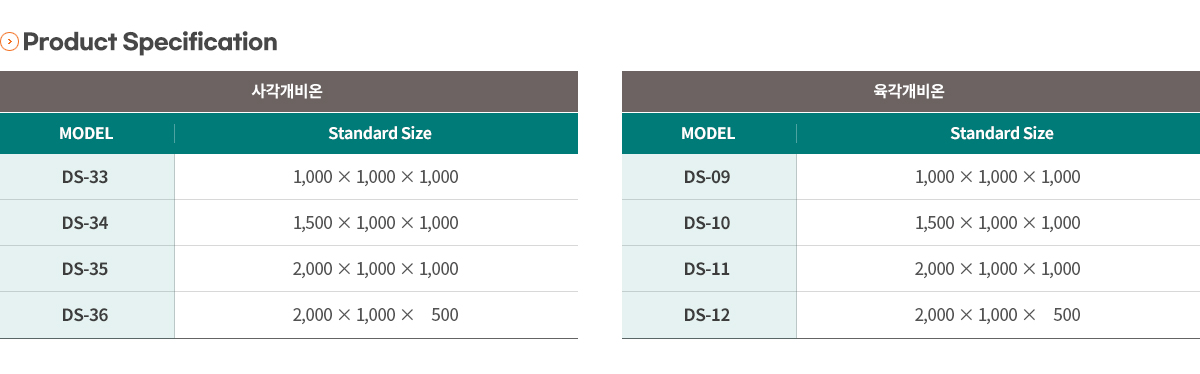1200x374 pixels.
Task: Click the Standard Size header in the right table
Action: pyautogui.click(x=999, y=133)
